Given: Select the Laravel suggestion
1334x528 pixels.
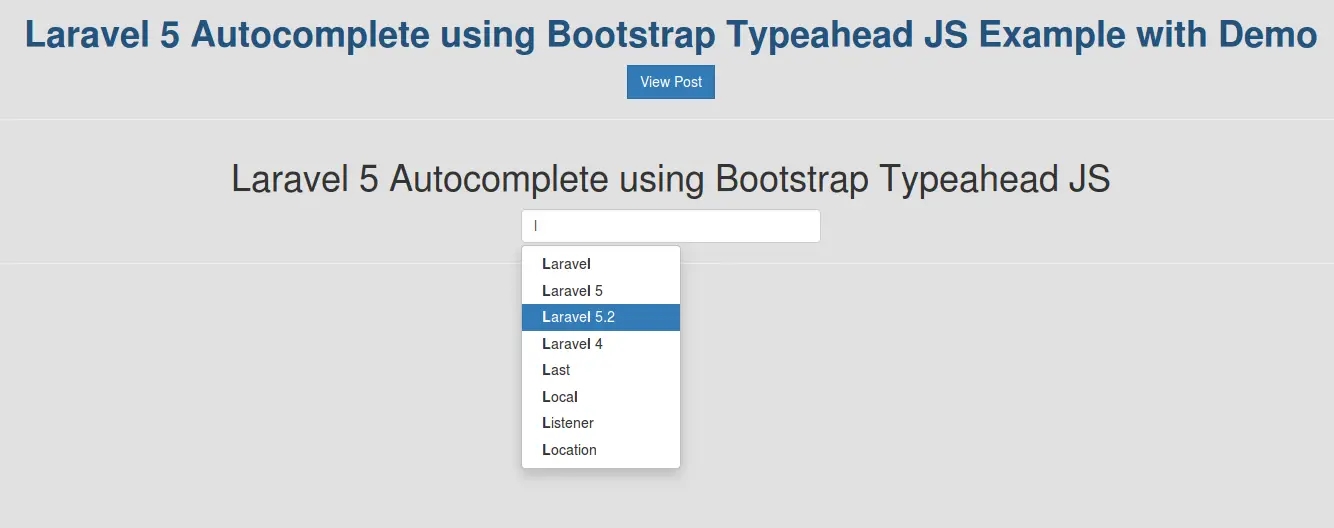Looking at the screenshot, I should point(567,264).
